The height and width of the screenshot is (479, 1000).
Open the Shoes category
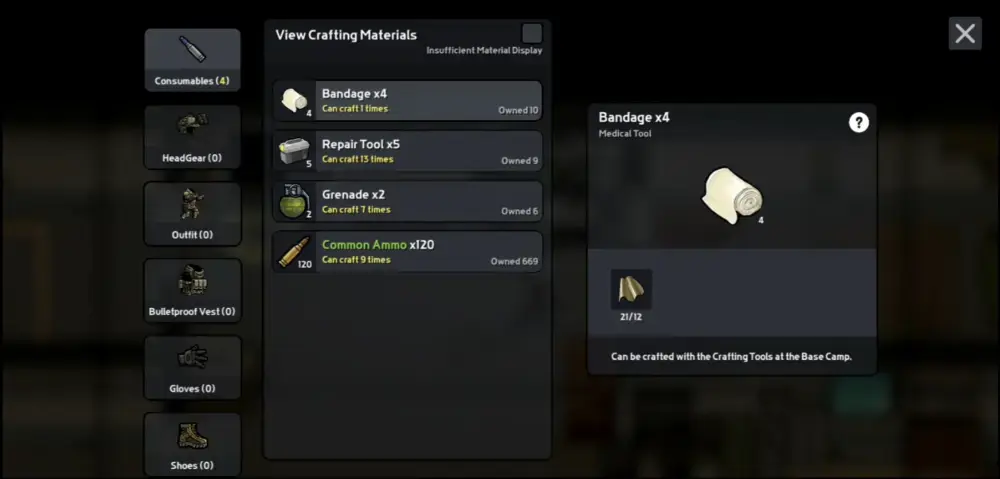[x=193, y=445]
